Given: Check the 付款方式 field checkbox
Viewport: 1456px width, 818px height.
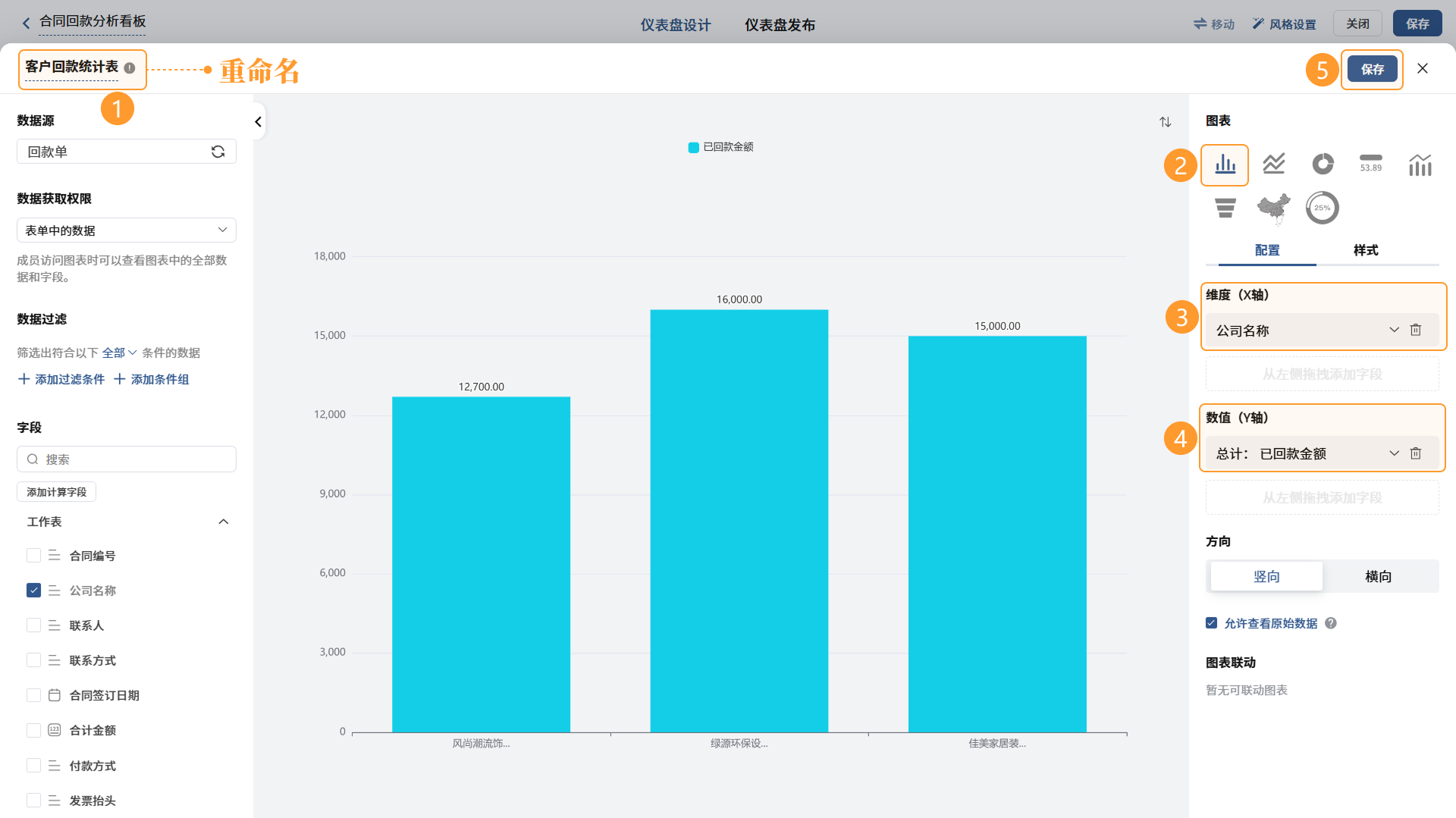Looking at the screenshot, I should tap(33, 766).
